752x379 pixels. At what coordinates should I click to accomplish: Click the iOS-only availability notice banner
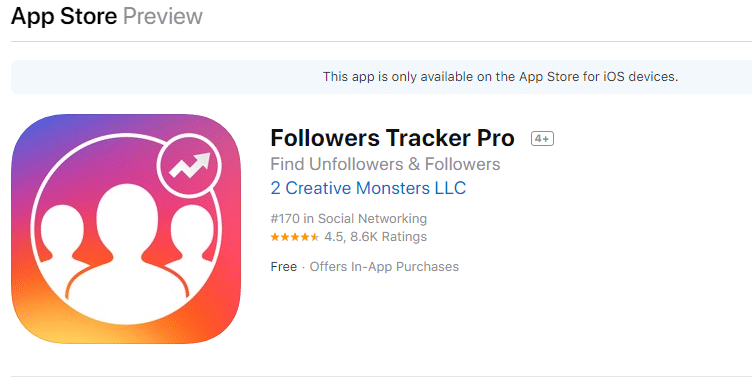[x=382, y=77]
